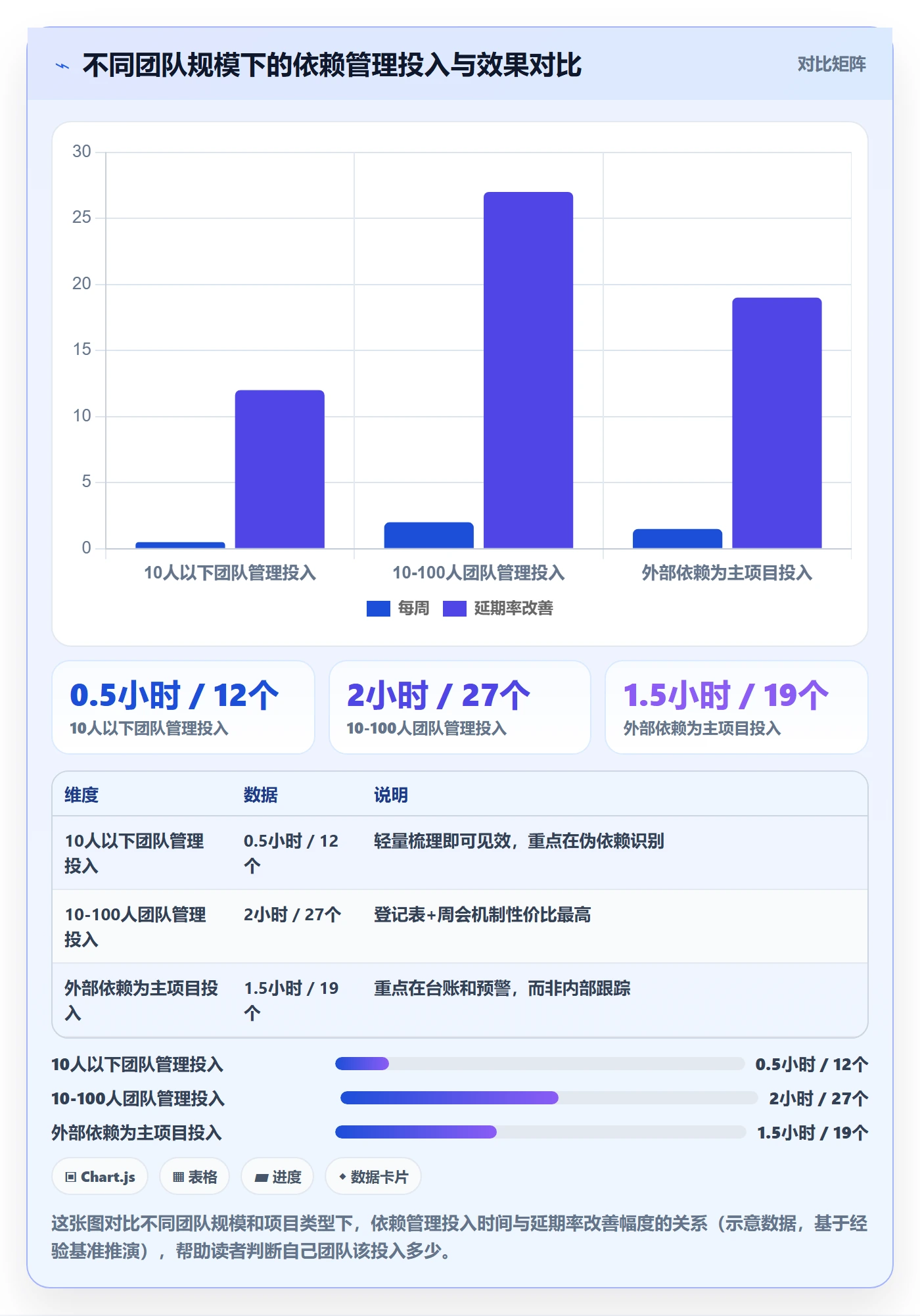Click the 每周 bar for 10-100人团队

pos(429,535)
